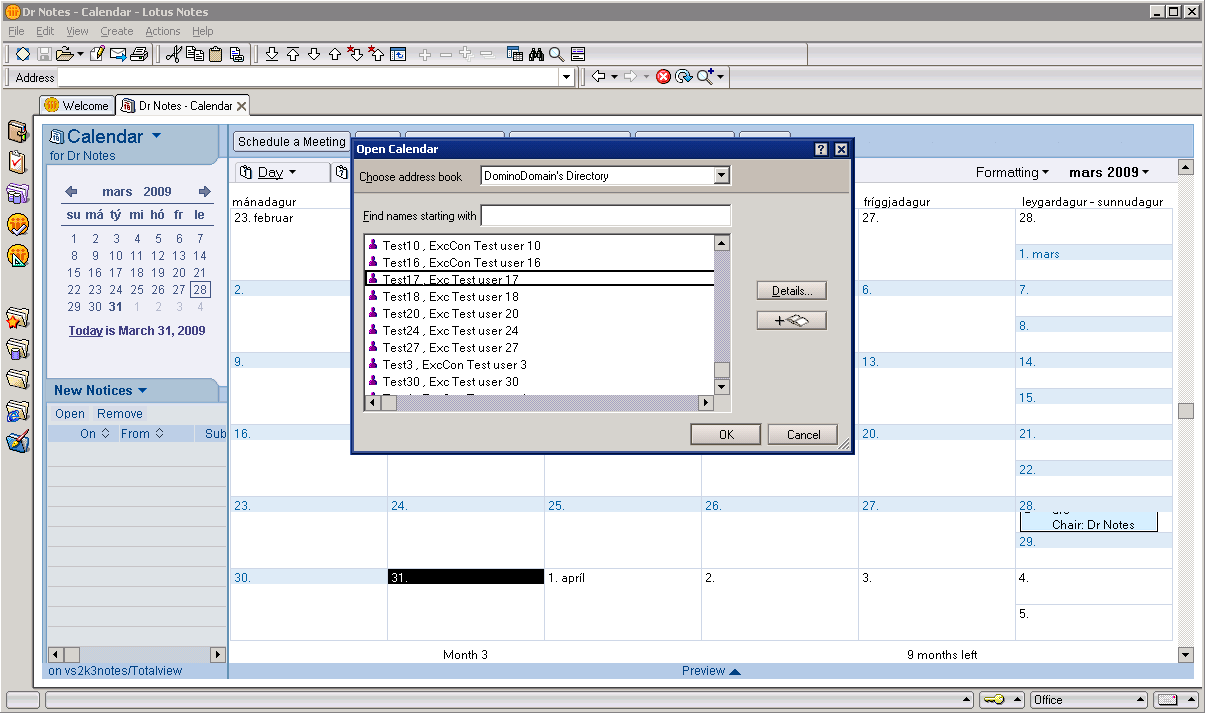Viewport: 1205px width, 713px height.
Task: Go to previous month in mini calendar
Action: tap(71, 192)
